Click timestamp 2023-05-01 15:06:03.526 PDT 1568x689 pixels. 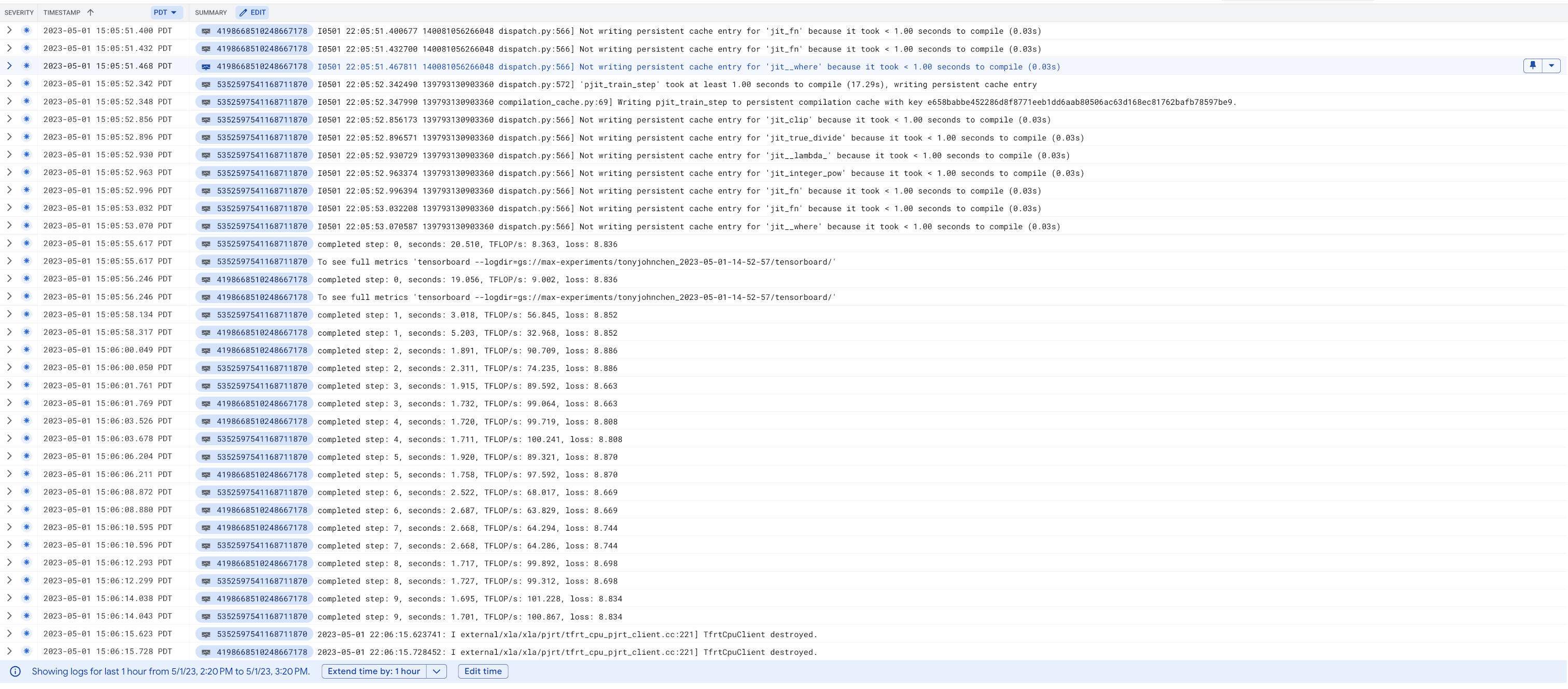click(x=108, y=421)
